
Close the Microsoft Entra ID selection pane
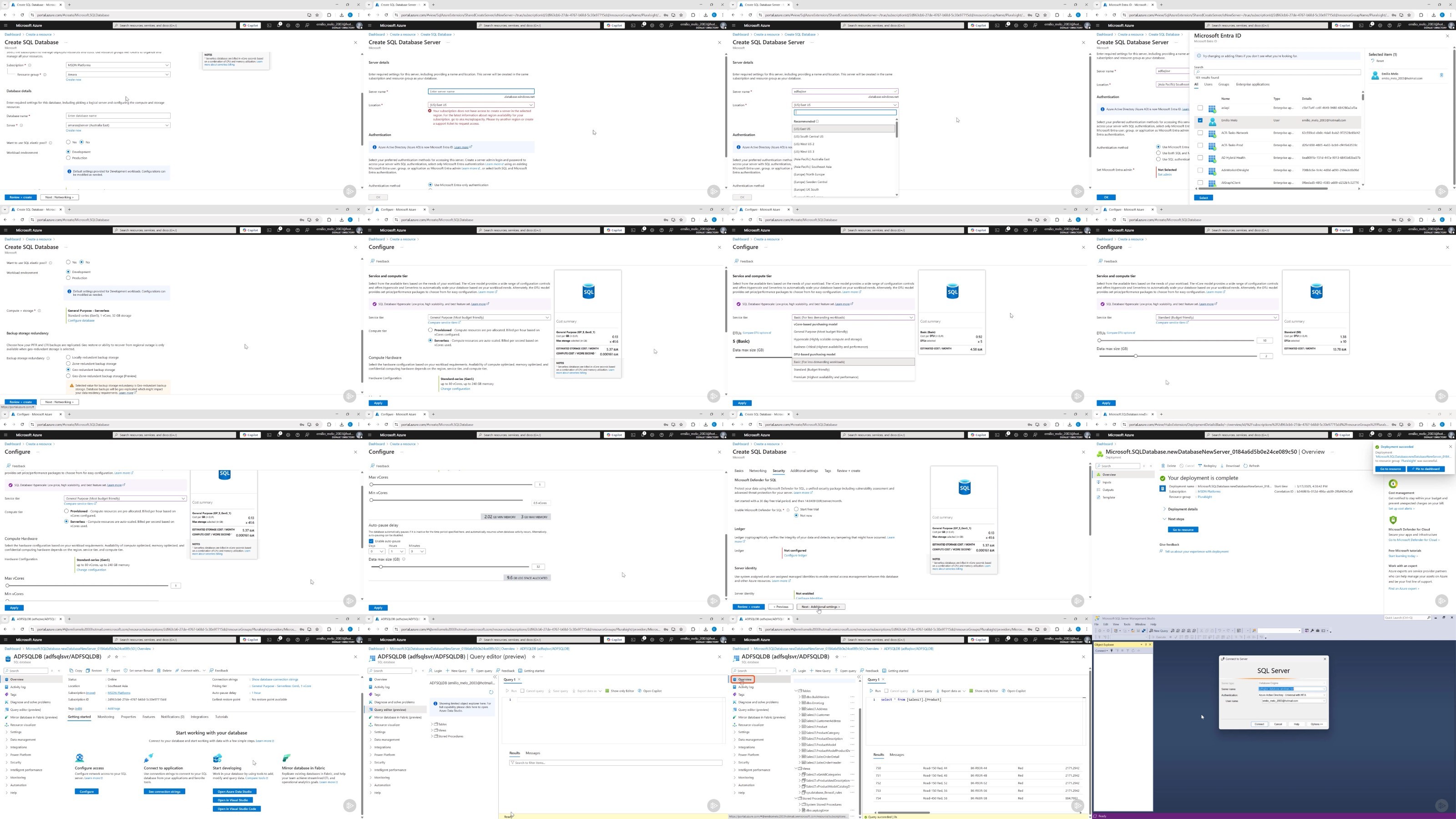click(1447, 35)
